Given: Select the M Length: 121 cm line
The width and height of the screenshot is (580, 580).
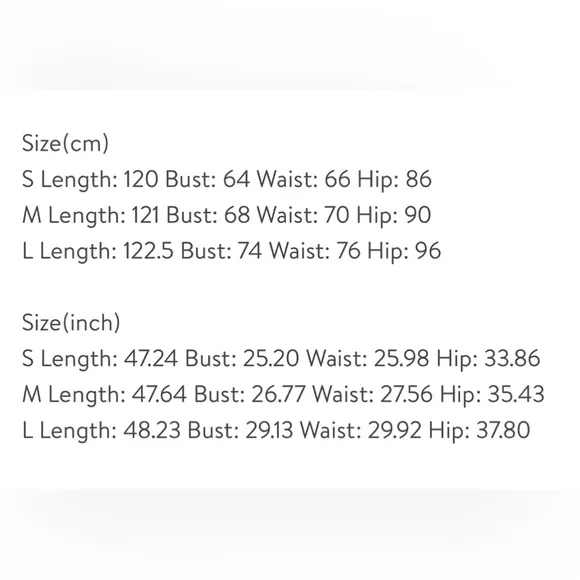Looking at the screenshot, I should point(227,215).
